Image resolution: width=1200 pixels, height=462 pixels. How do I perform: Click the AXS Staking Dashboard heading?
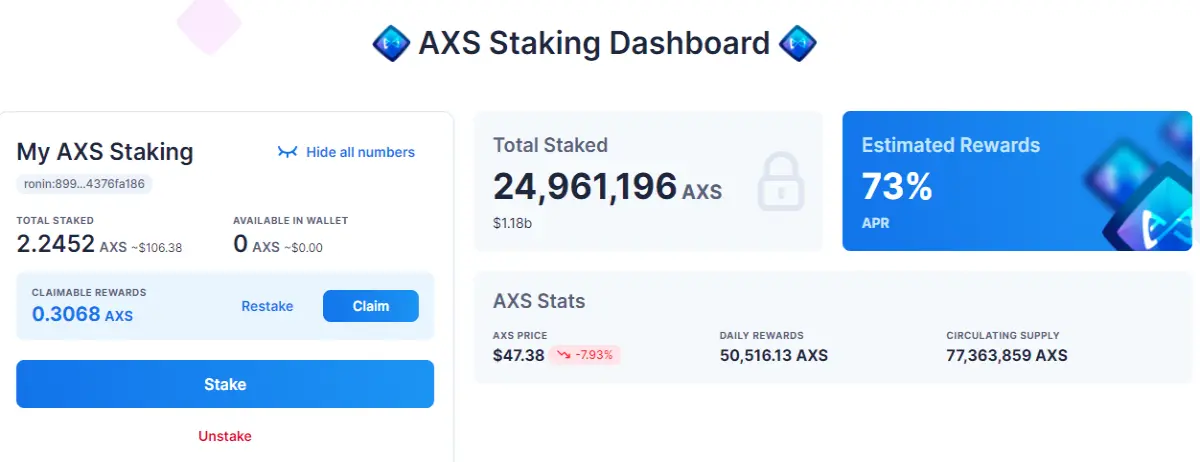(x=594, y=44)
